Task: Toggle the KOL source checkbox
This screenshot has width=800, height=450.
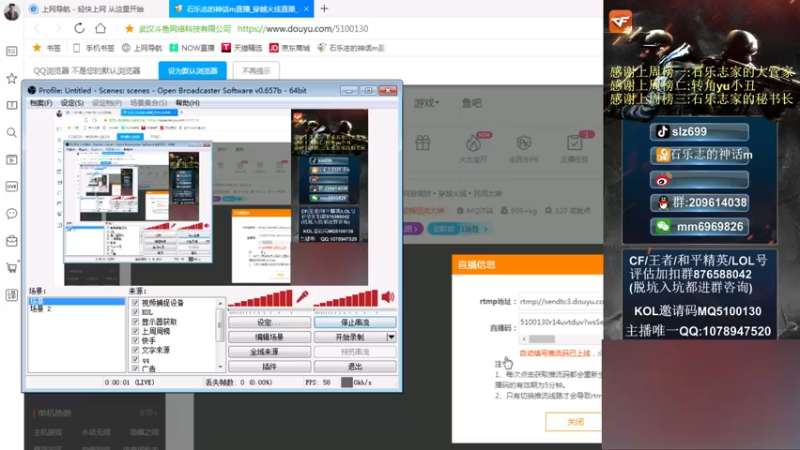Action: (135, 312)
